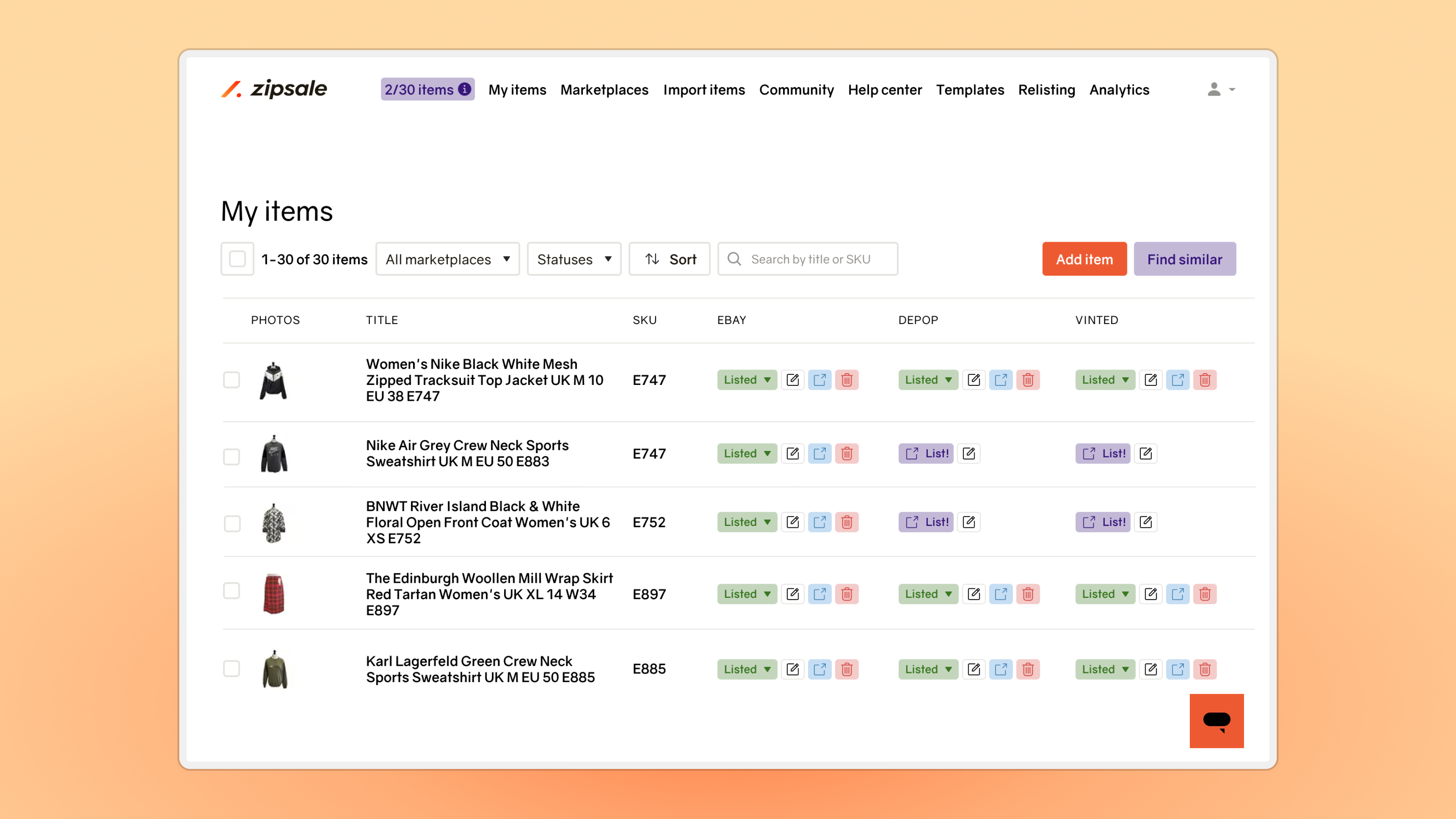Go to the Relisting menu item
Viewport: 1456px width, 819px height.
pyautogui.click(x=1046, y=89)
